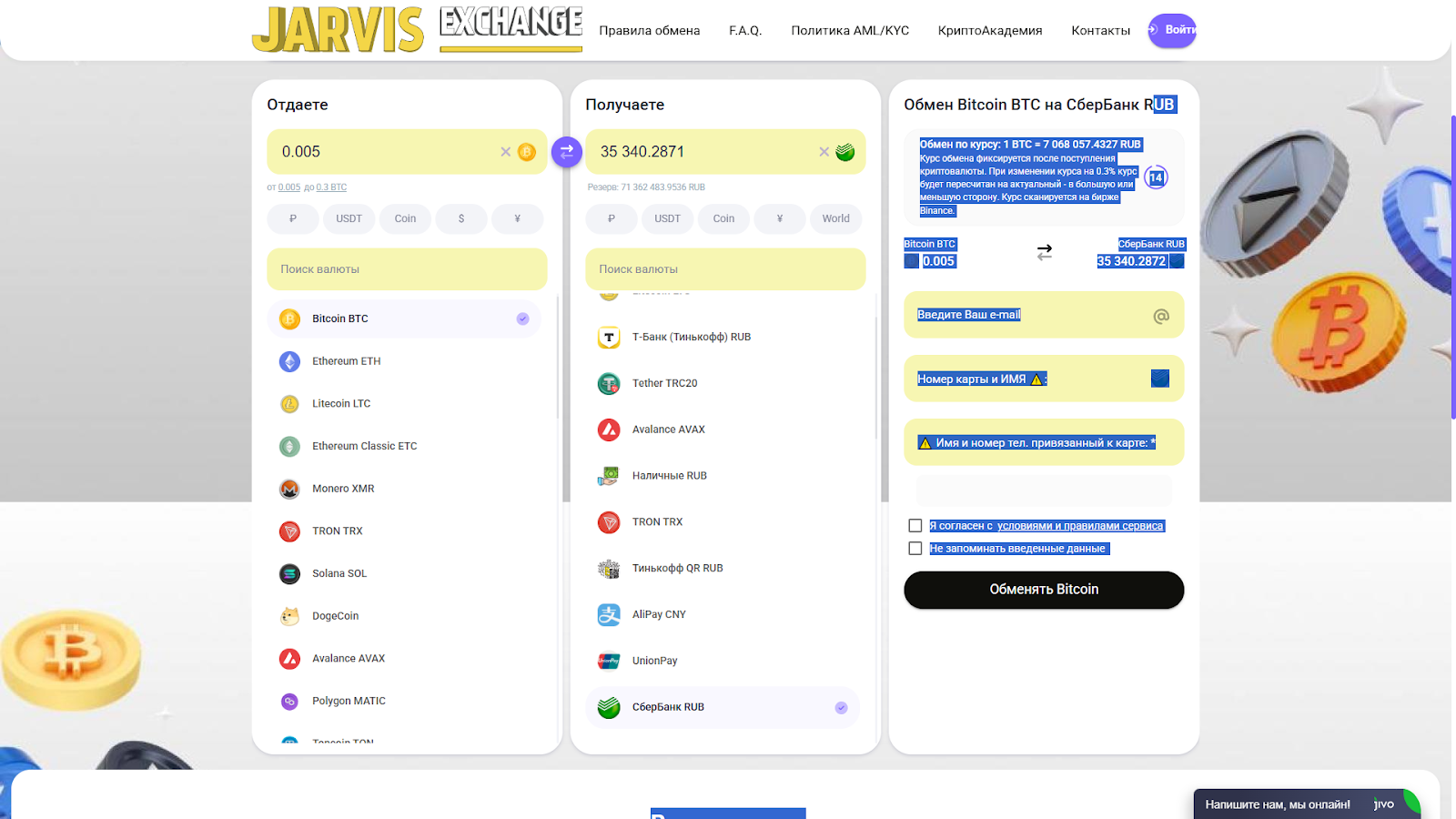Image resolution: width=1456 pixels, height=819 pixels.
Task: Clear the 35 340.2871 amount with the X
Action: (x=824, y=152)
